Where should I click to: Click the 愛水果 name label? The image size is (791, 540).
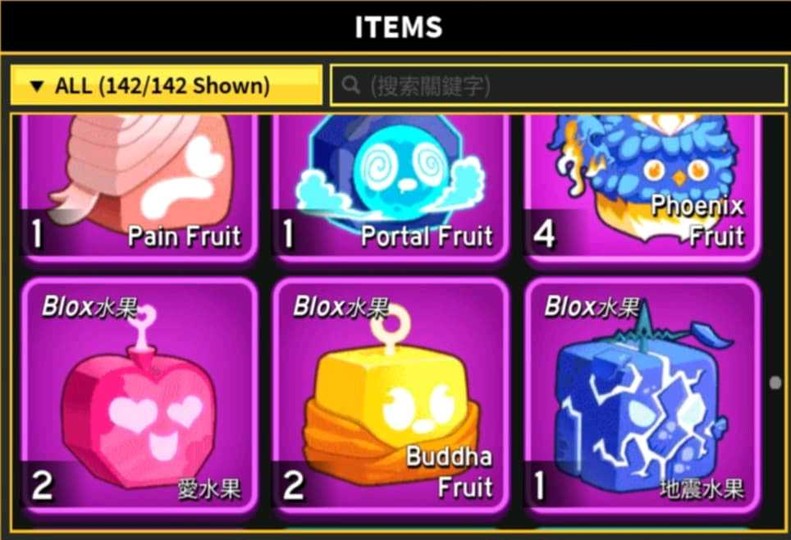209,490
